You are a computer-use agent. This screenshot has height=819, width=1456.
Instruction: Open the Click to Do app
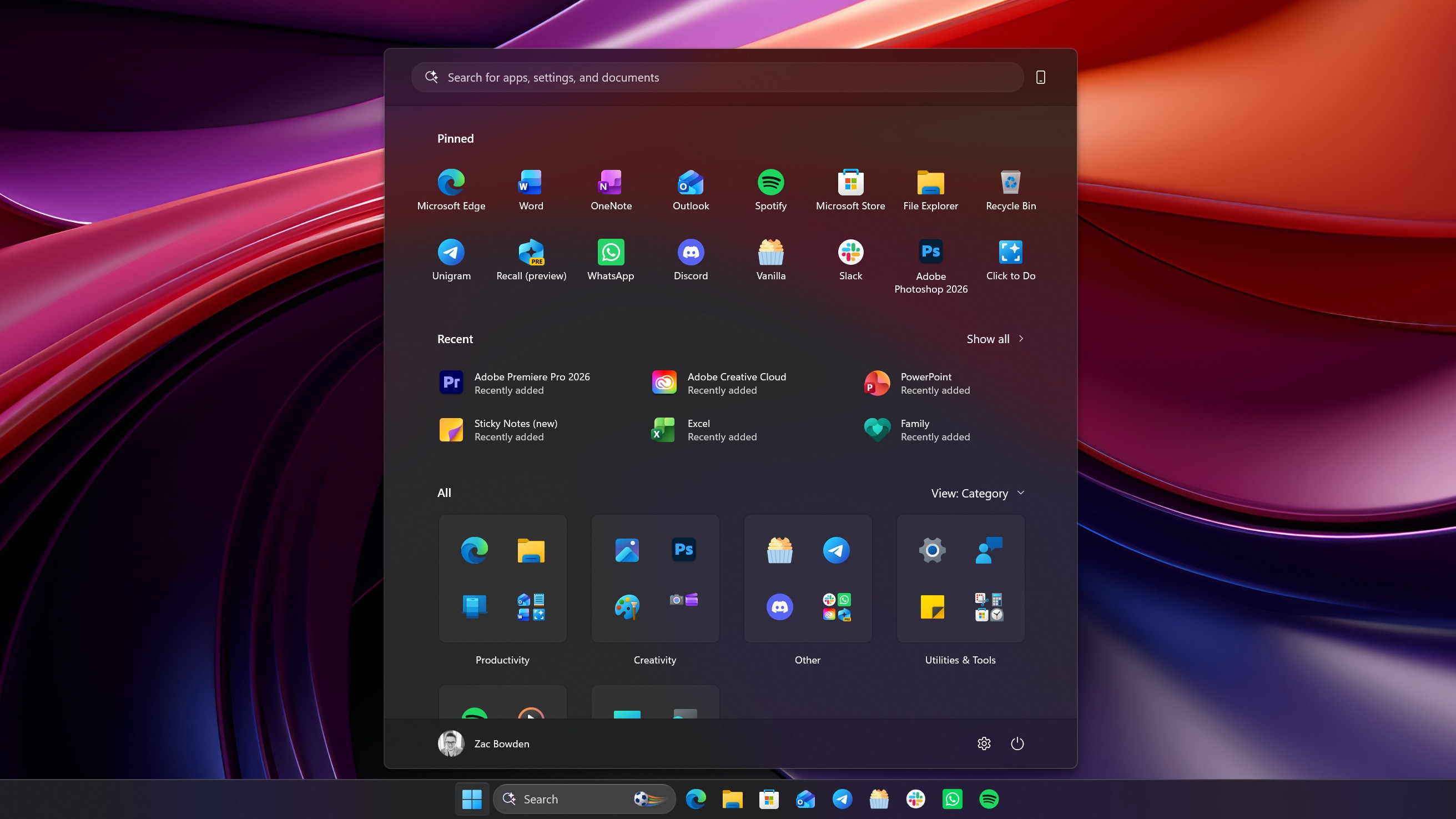pos(1011,260)
